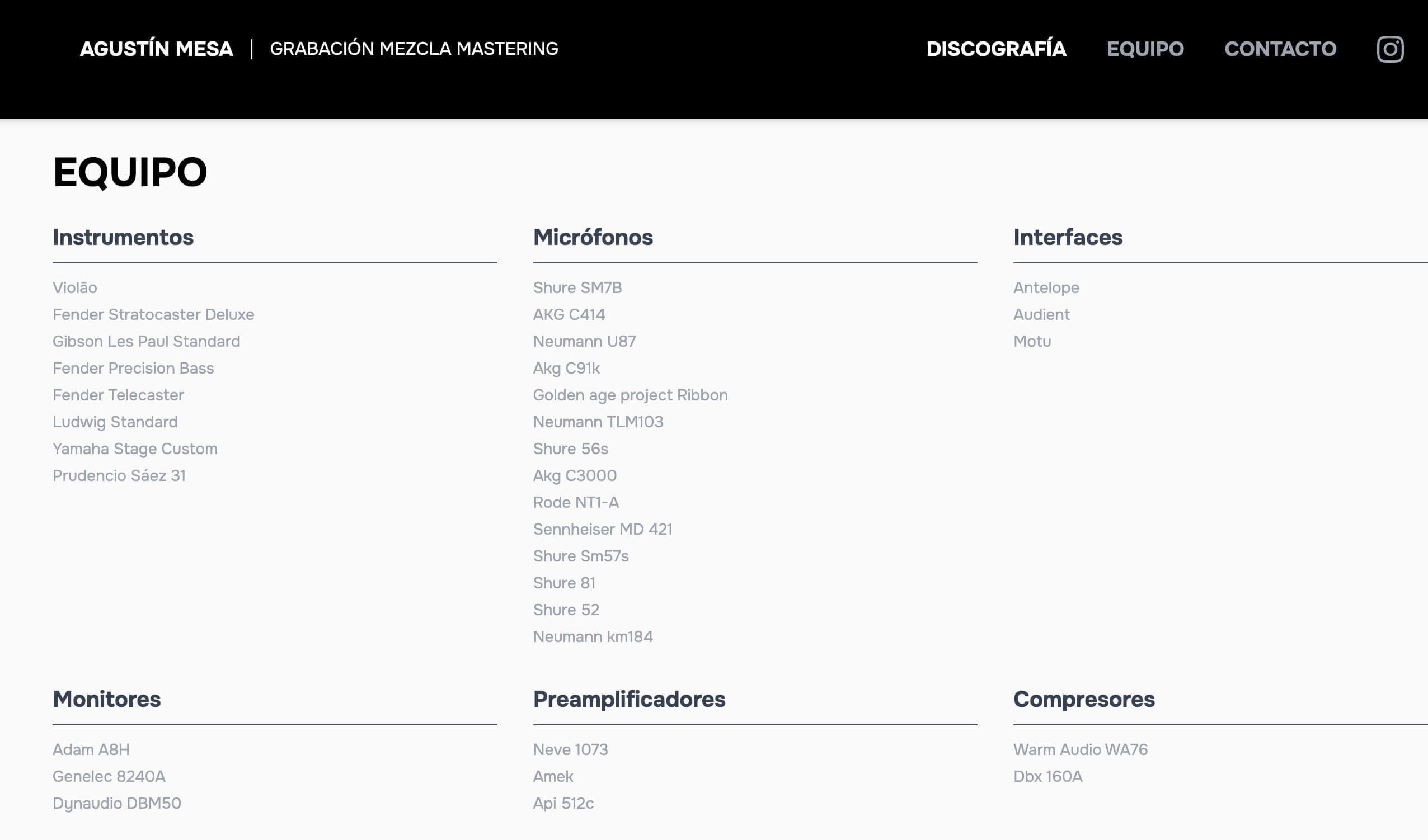Click the Neve 1073 preamp entry
The height and width of the screenshot is (840, 1428).
[570, 749]
